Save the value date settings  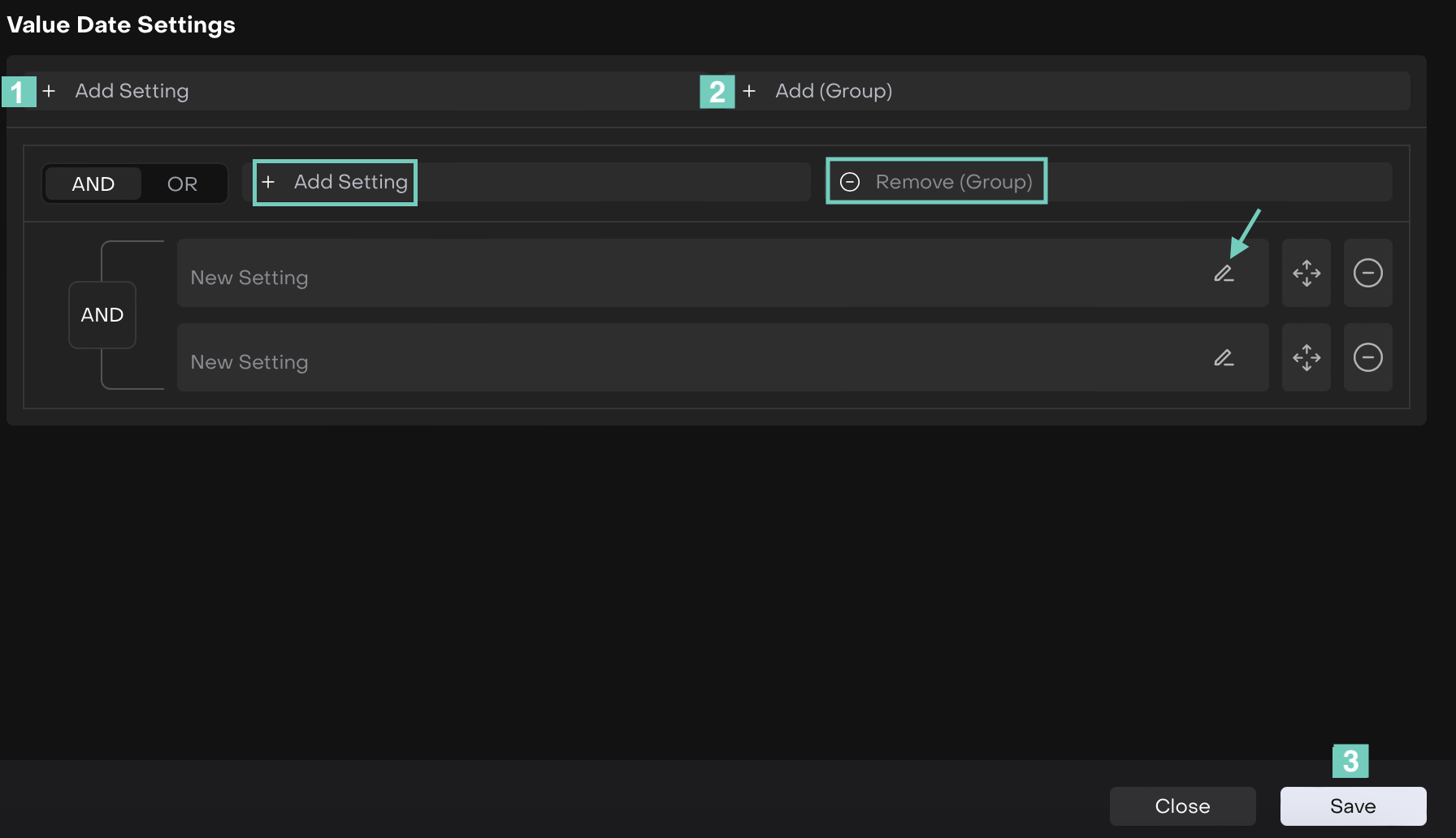point(1353,806)
